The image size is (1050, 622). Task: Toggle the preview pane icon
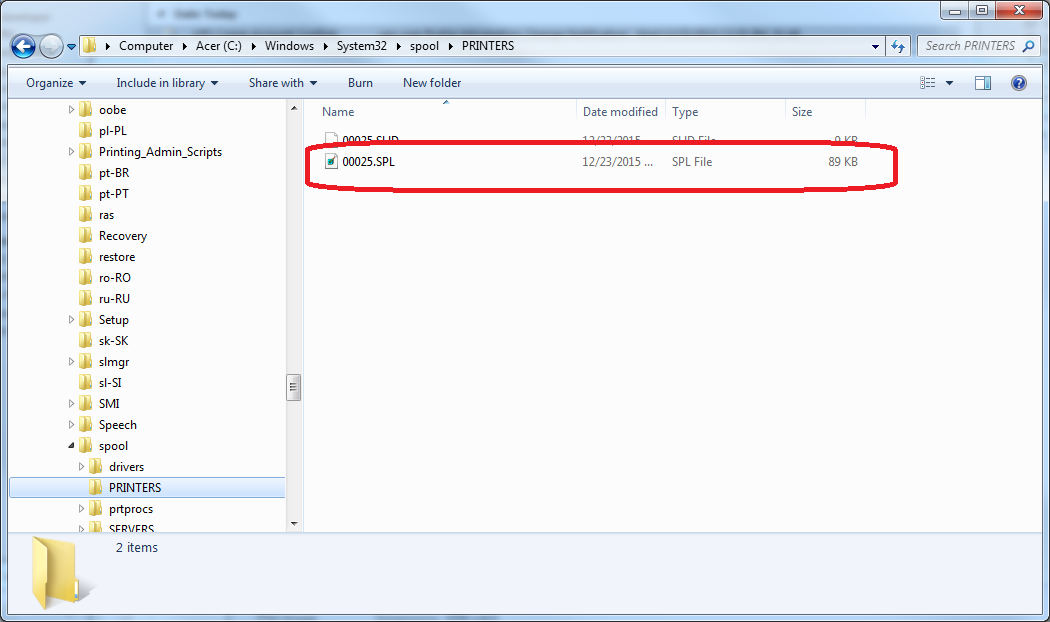(983, 83)
